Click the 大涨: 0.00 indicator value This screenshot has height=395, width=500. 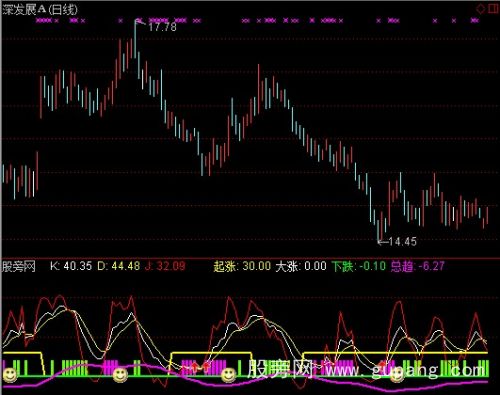301,266
